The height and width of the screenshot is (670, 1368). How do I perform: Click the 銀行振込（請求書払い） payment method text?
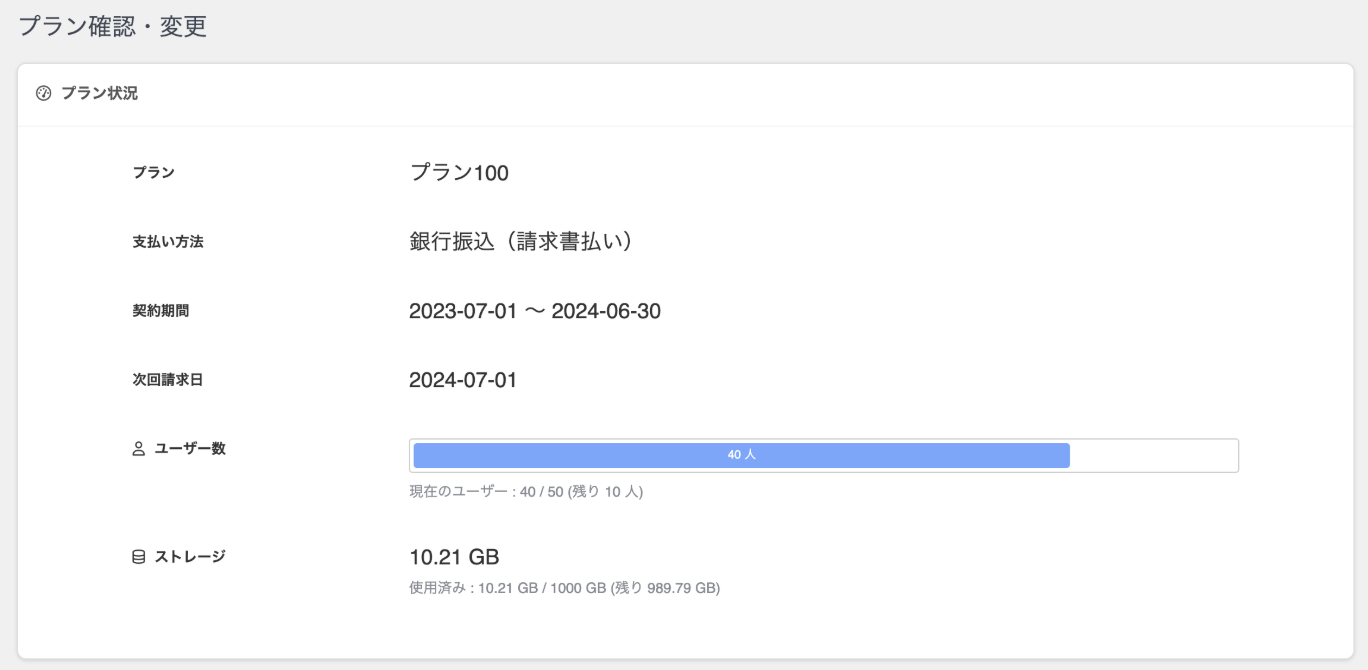click(x=520, y=242)
